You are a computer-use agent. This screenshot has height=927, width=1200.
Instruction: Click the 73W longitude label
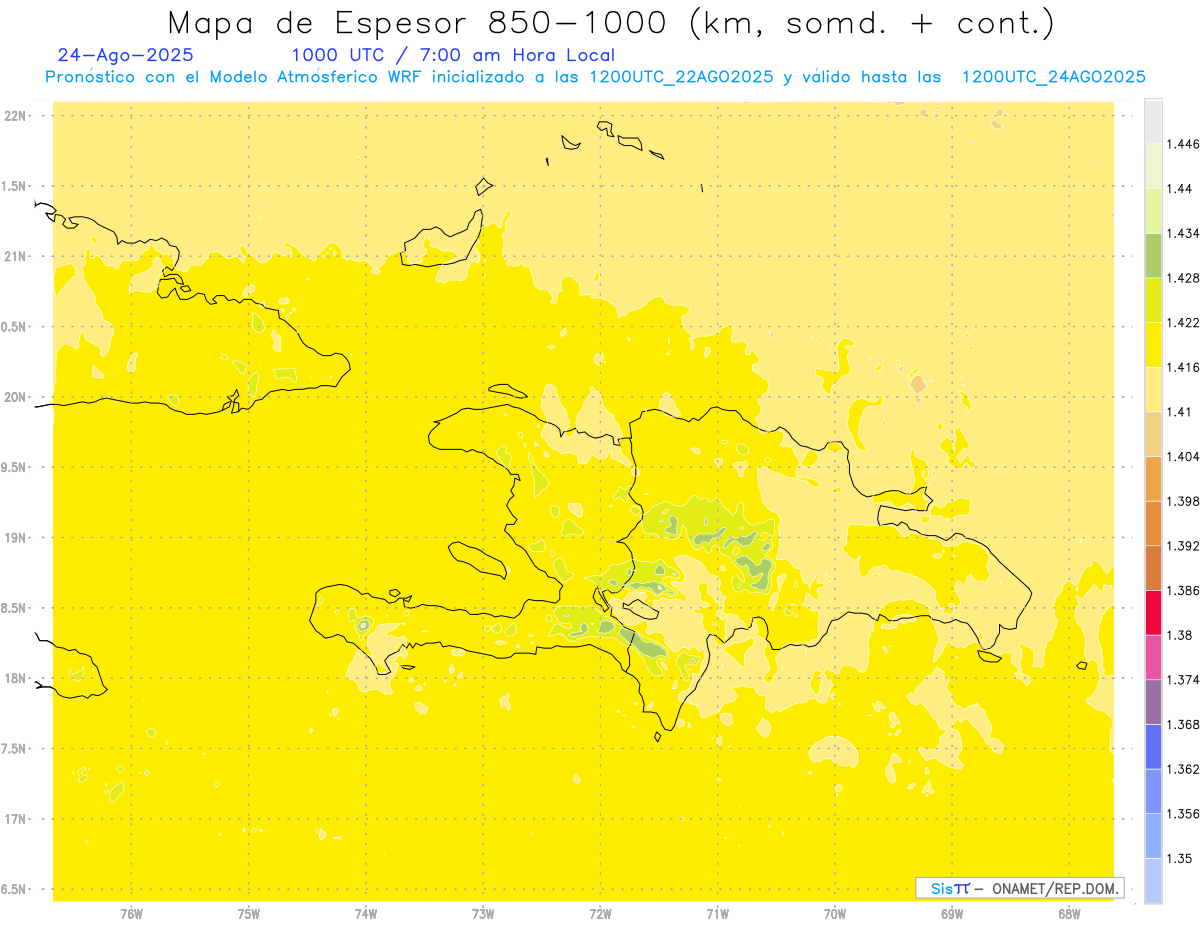coord(483,913)
